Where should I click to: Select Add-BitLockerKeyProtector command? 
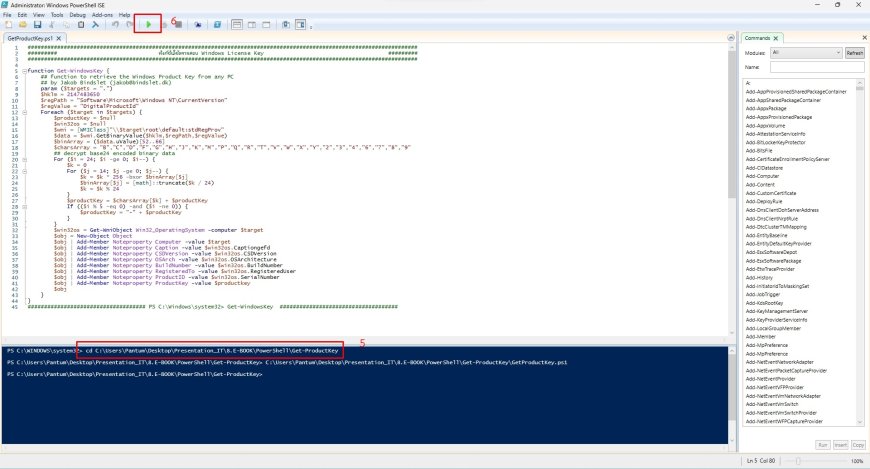click(776, 143)
